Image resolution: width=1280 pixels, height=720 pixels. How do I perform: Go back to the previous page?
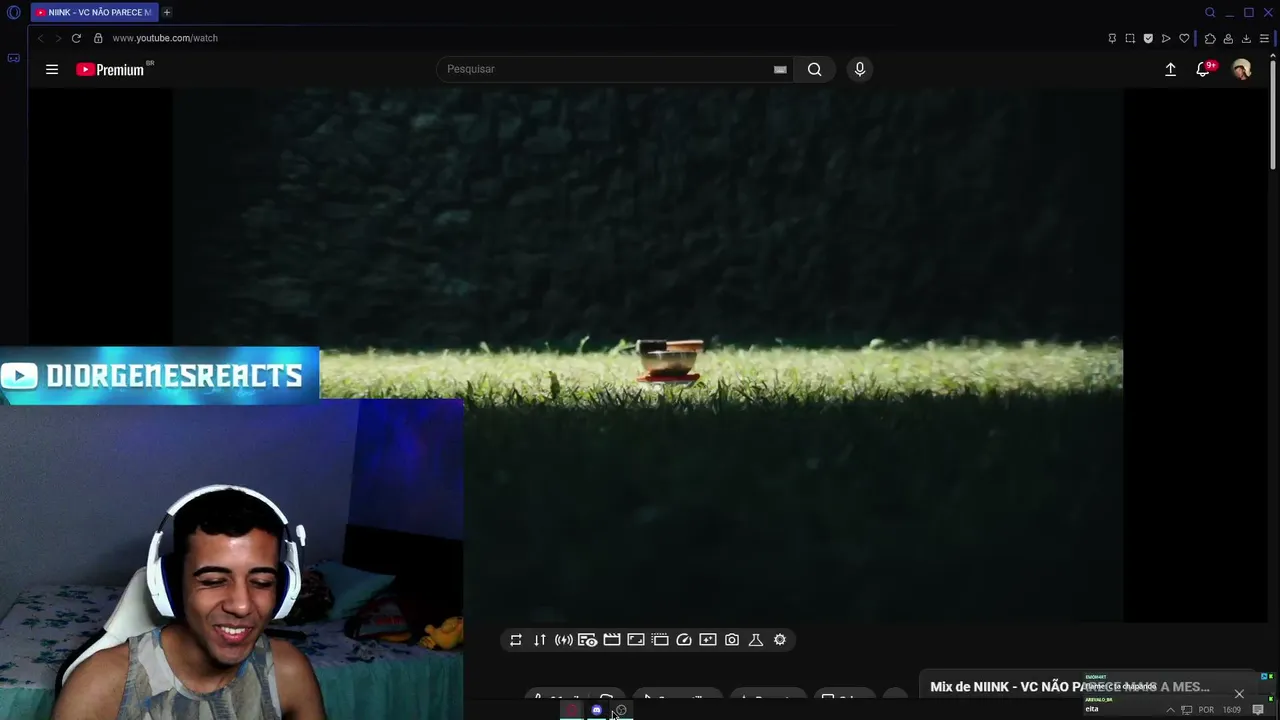(40, 38)
